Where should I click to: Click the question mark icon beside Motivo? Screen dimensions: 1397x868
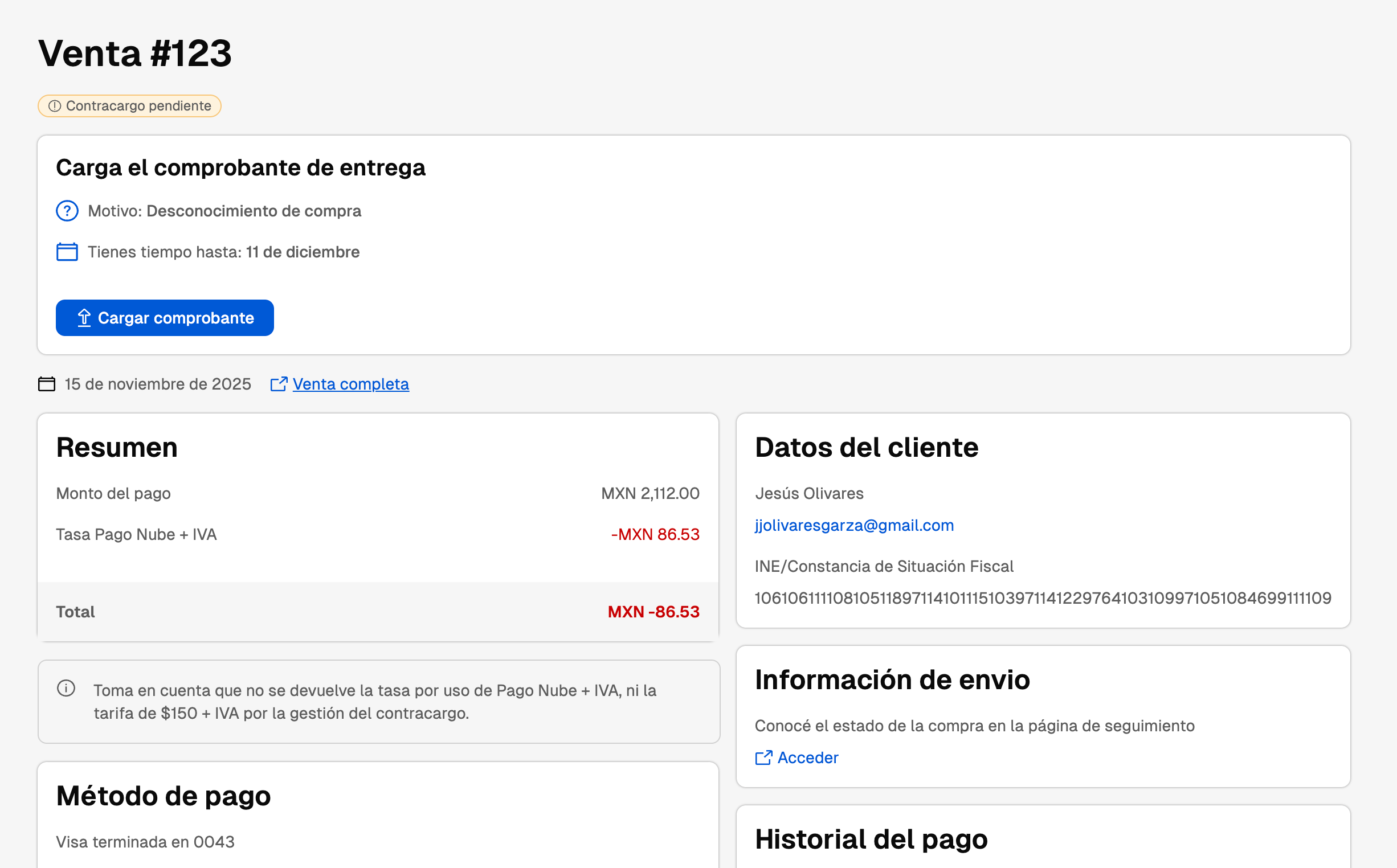67,211
